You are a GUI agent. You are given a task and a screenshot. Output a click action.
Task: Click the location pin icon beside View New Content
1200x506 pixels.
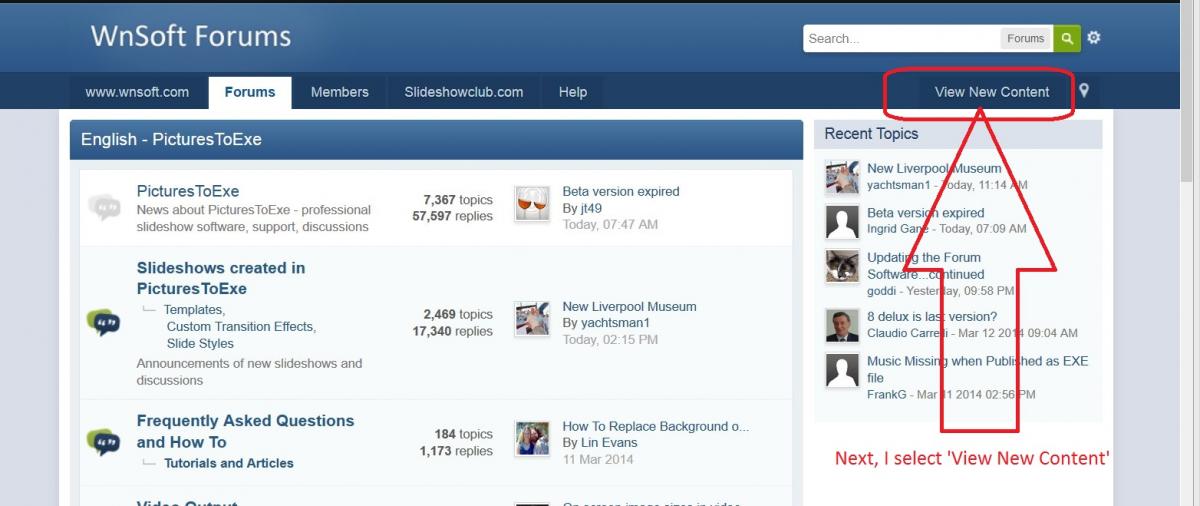pos(1084,91)
